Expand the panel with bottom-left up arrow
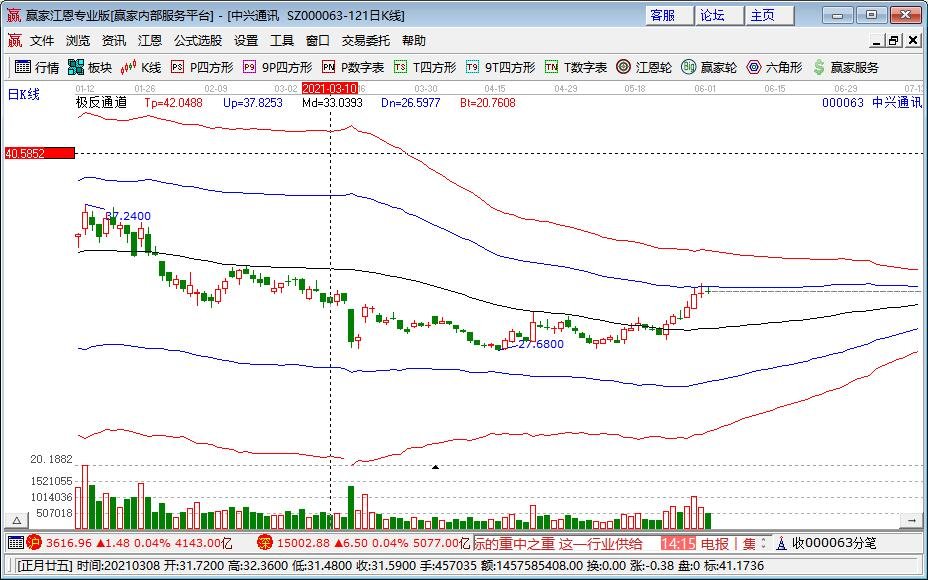The width and height of the screenshot is (928, 580). (x=15, y=521)
